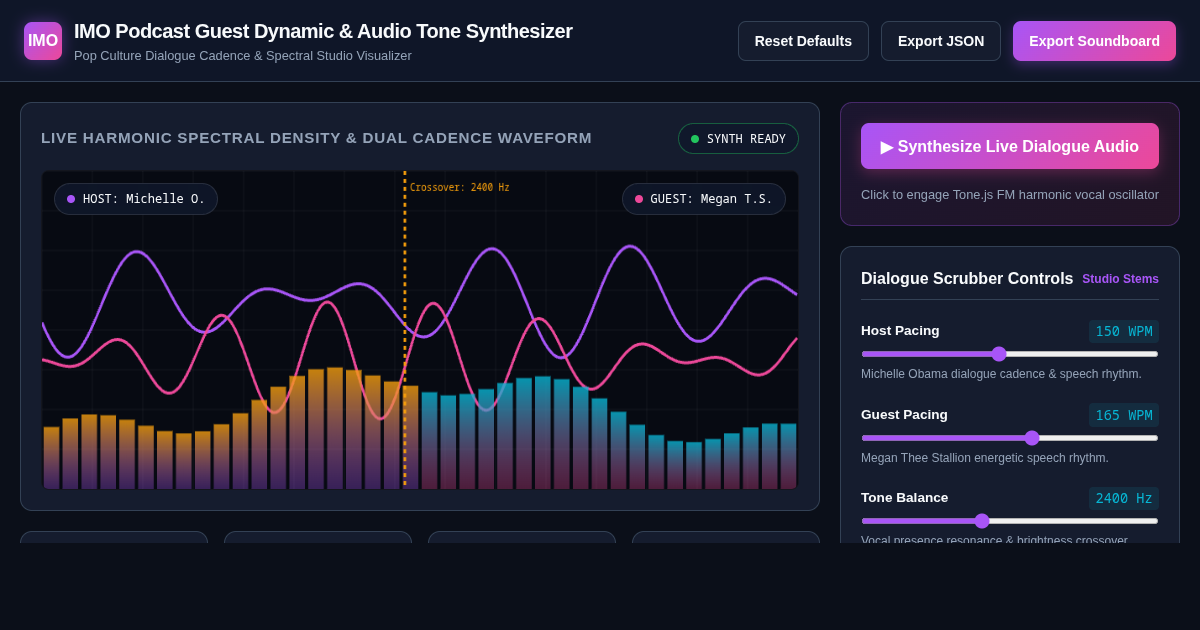The width and height of the screenshot is (1200, 630).
Task: Click Reset Defaults button
Action: coord(803,41)
